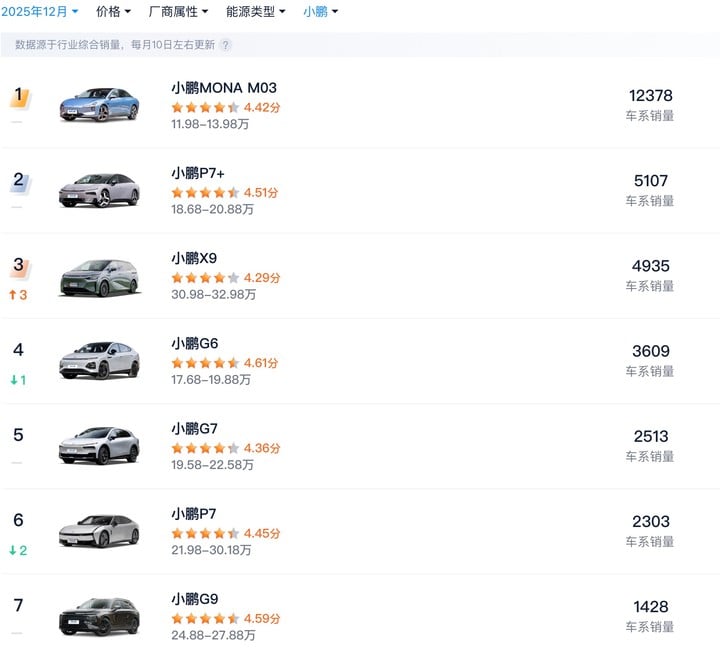Click the 小鹏X9 car thumbnail
720x657 pixels.
pos(99,277)
